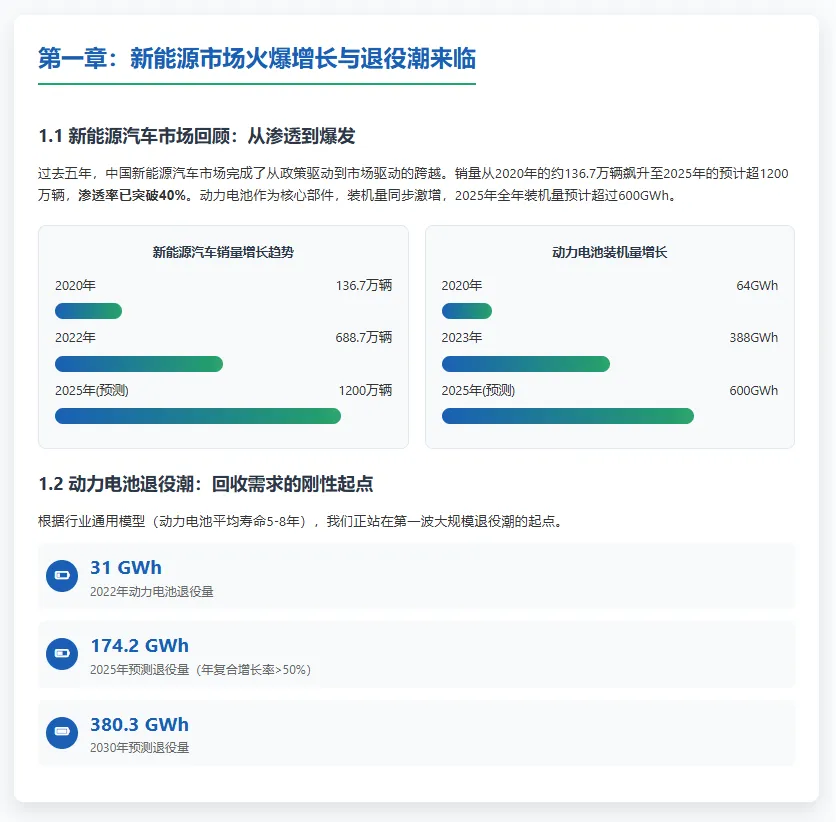Click the battery icon beside 31 GWh

tap(62, 576)
